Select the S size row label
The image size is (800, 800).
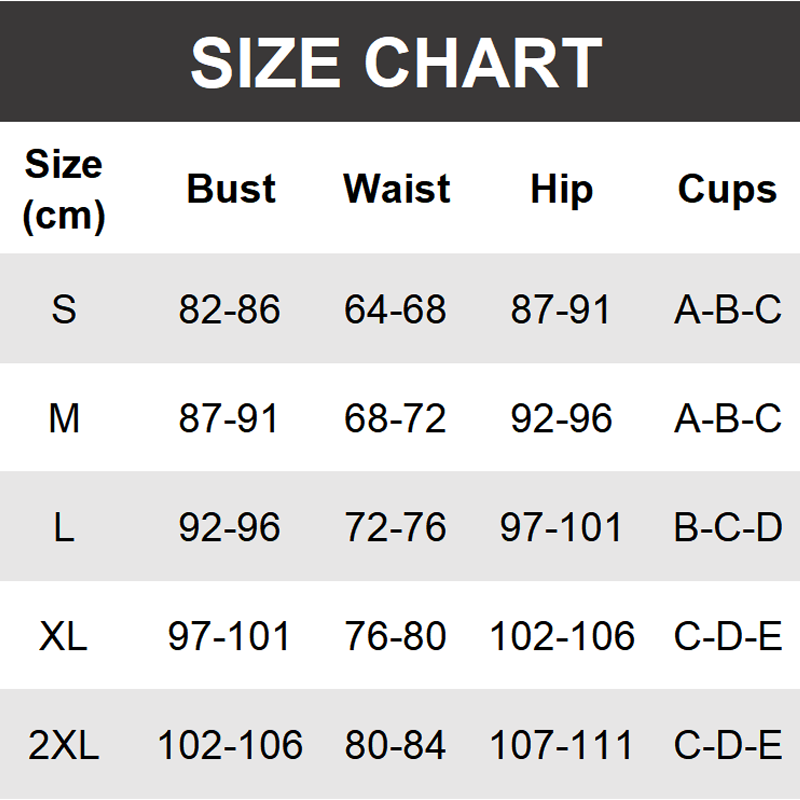click(x=64, y=309)
